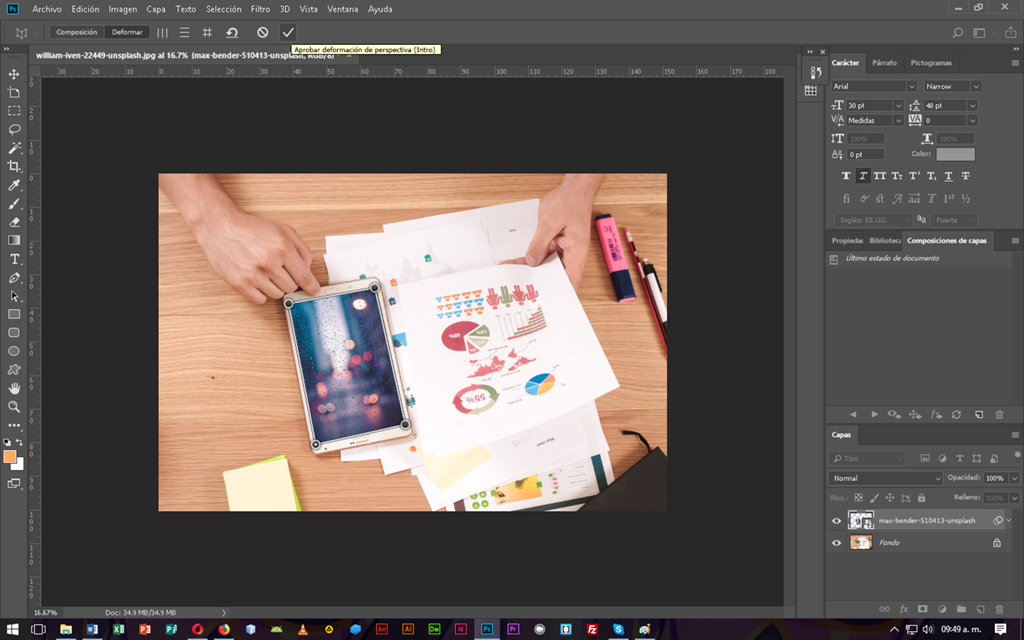Straighten near-vertical lines automatically
1024x640 pixels.
[x=162, y=32]
